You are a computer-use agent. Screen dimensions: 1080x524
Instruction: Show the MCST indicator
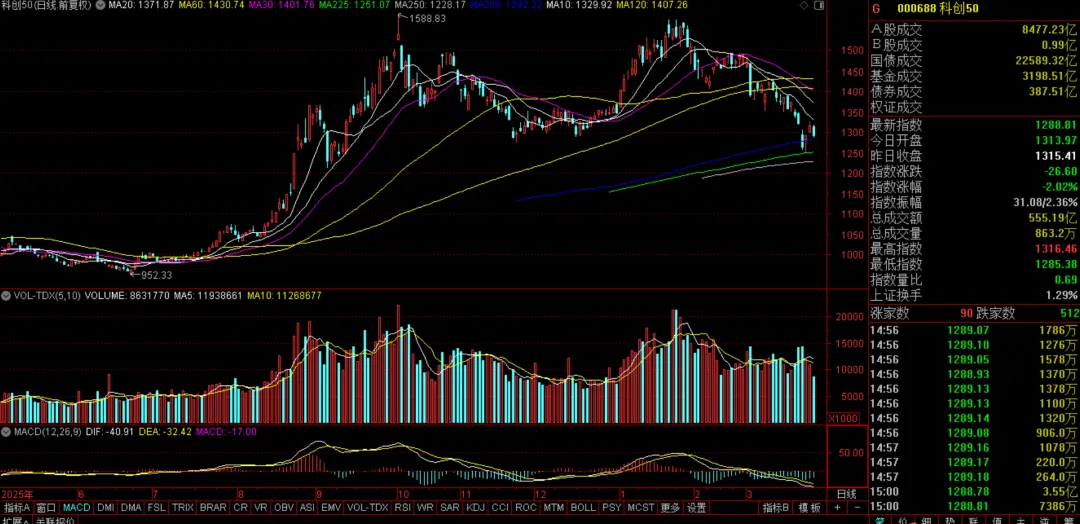click(641, 507)
